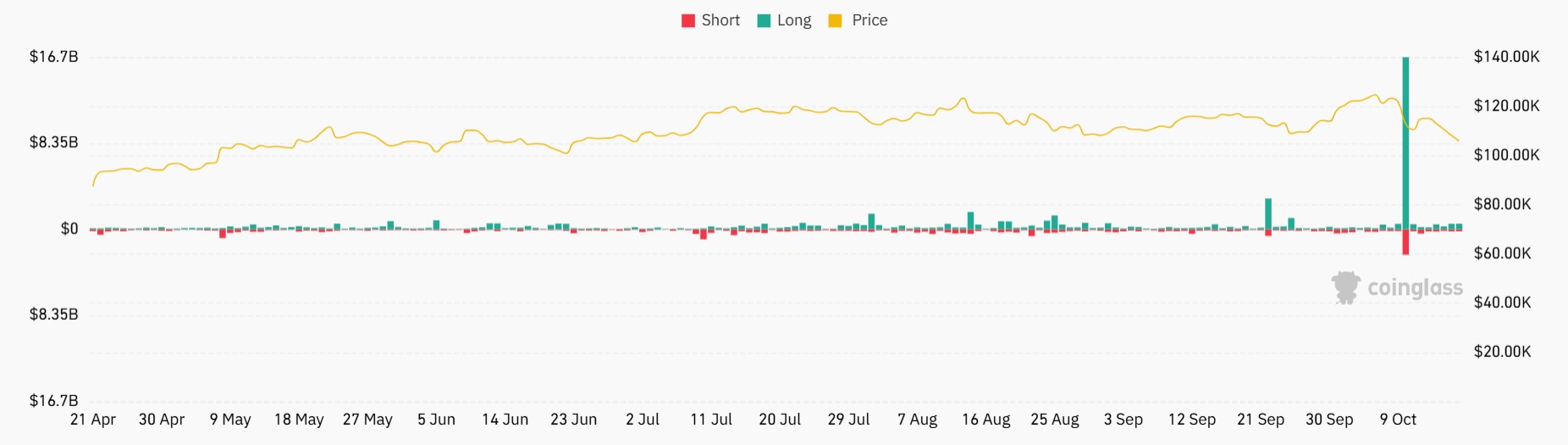This screenshot has height=445, width=1568.
Task: Click the $0 liquidation axis label
Action: tap(69, 228)
